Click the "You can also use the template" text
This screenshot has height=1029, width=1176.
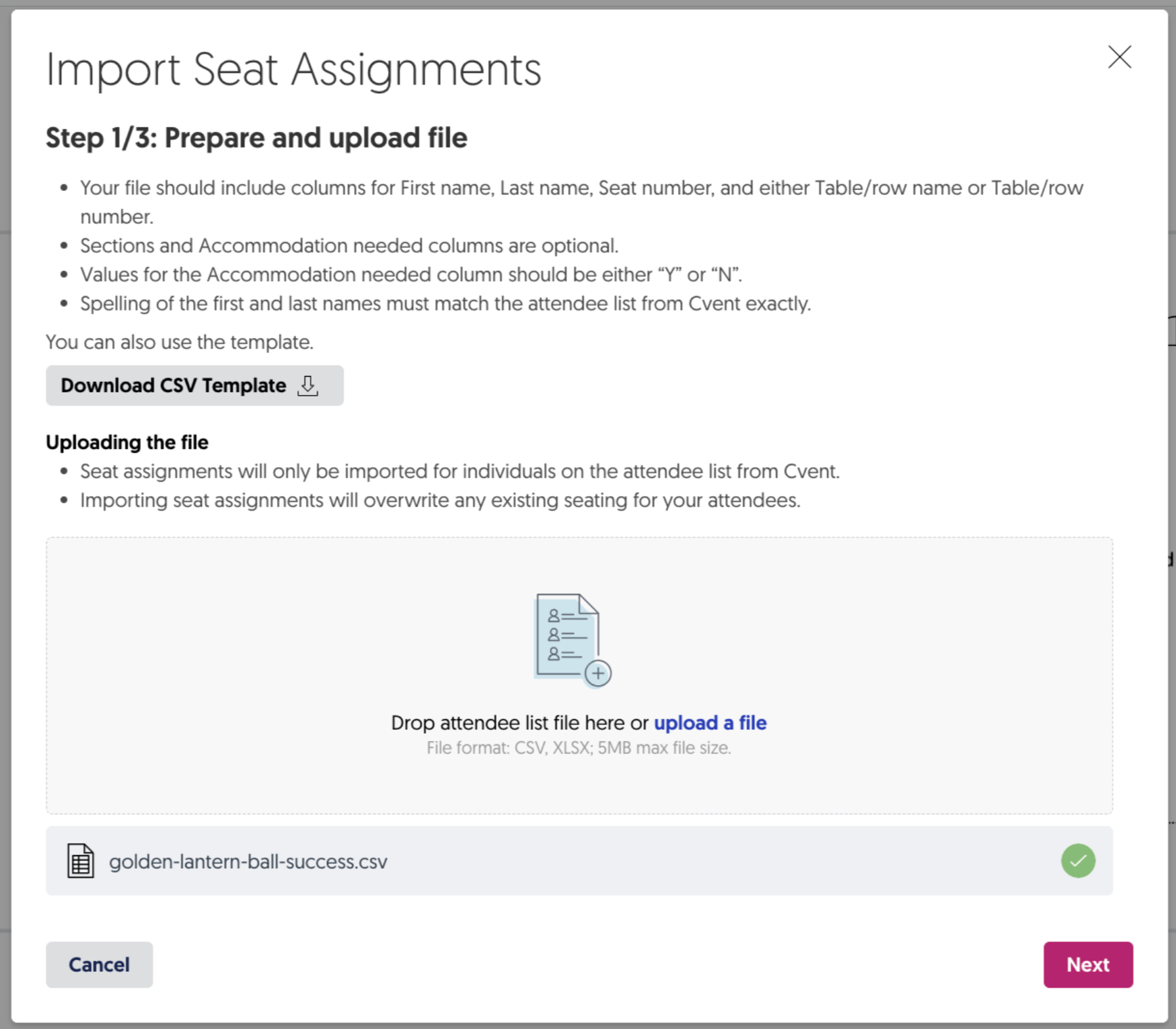click(x=180, y=342)
